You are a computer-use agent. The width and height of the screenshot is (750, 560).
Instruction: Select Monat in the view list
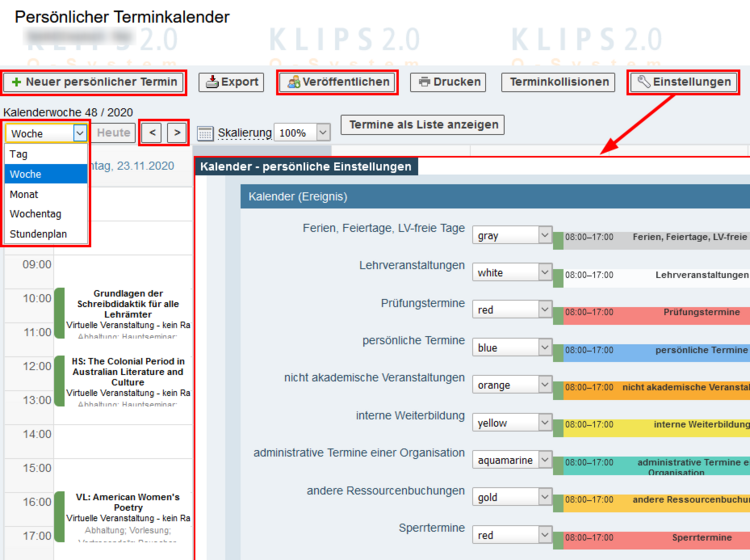tap(46, 194)
